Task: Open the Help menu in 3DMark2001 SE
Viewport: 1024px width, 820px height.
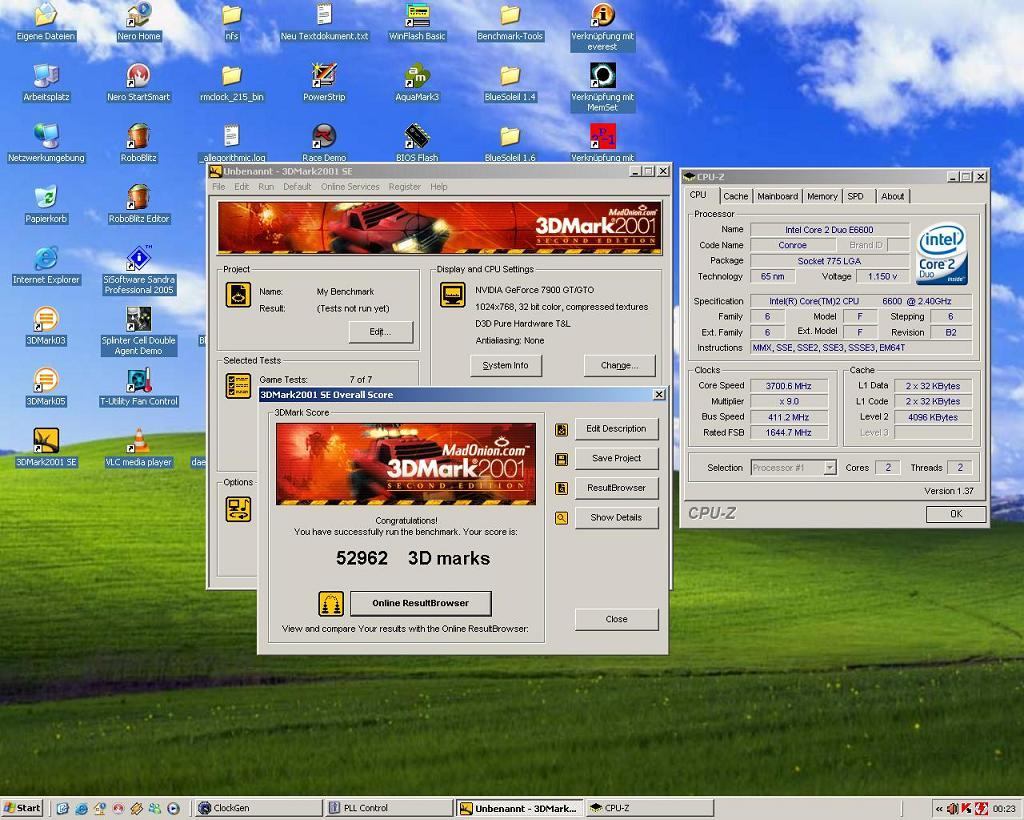Action: point(439,187)
